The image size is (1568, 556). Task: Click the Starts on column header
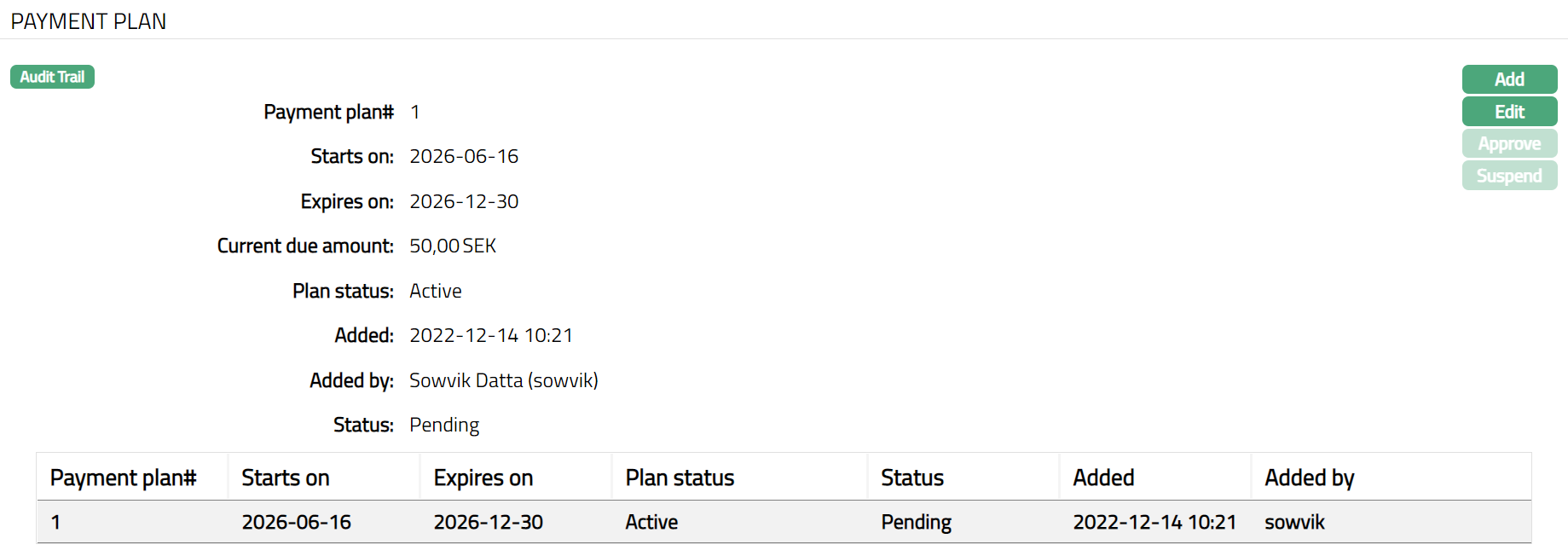[x=285, y=478]
